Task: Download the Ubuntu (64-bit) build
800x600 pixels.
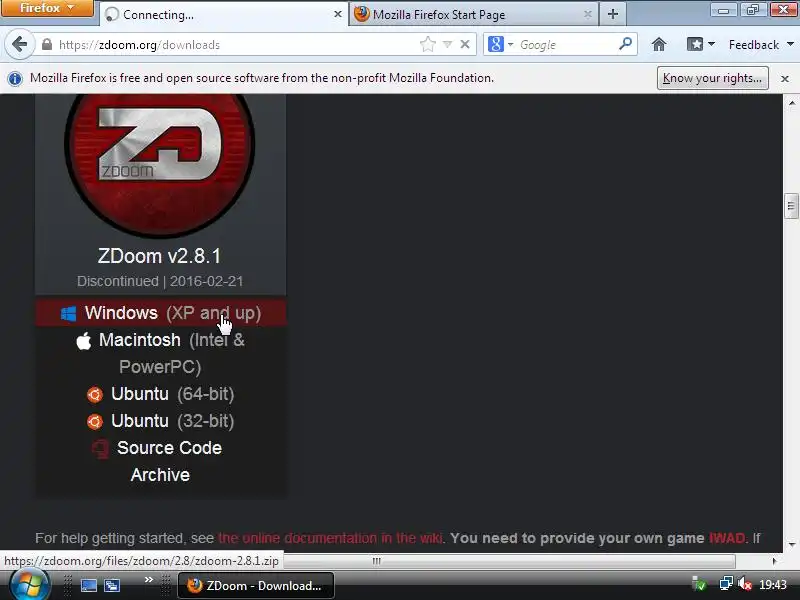Action: click(160, 394)
